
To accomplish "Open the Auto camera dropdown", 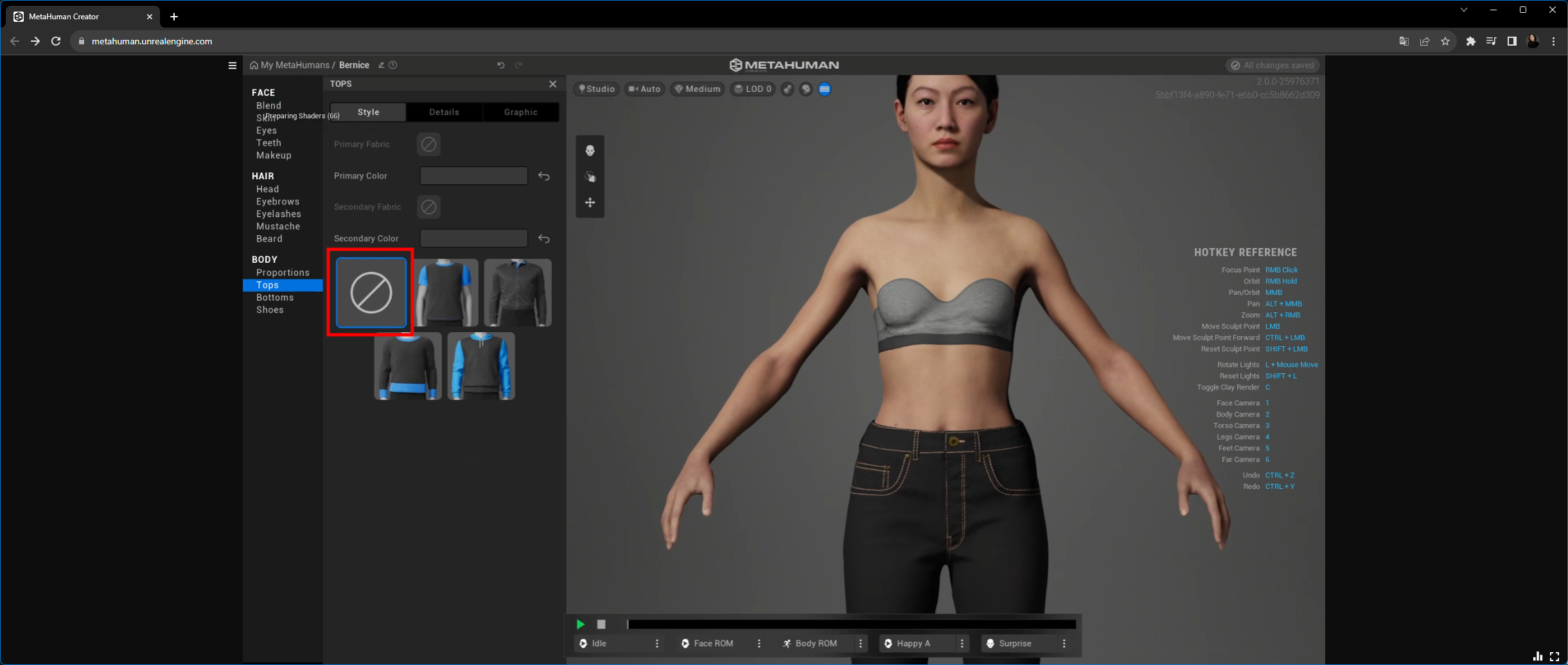I will (x=645, y=89).
